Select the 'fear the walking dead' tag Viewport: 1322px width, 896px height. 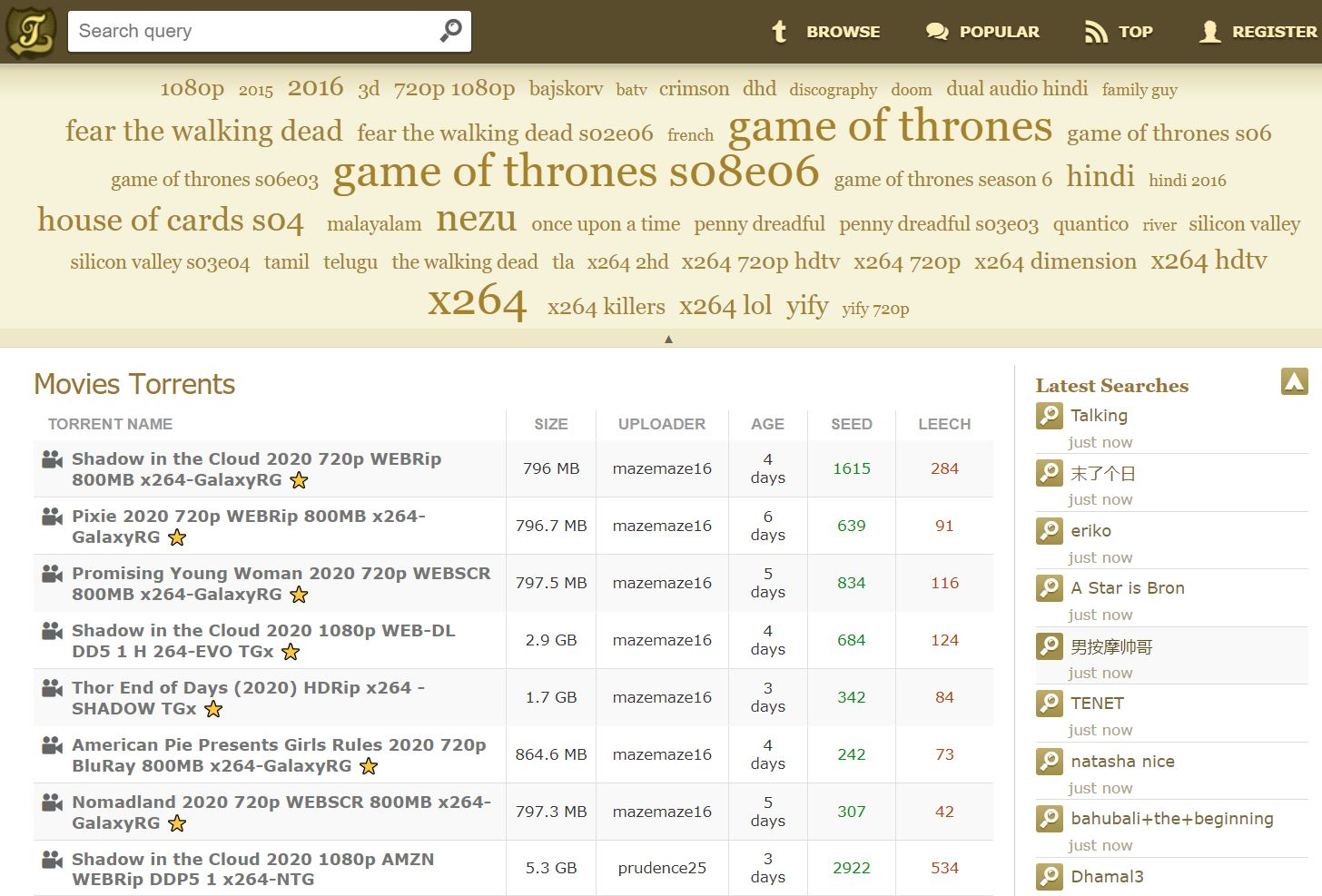click(203, 131)
